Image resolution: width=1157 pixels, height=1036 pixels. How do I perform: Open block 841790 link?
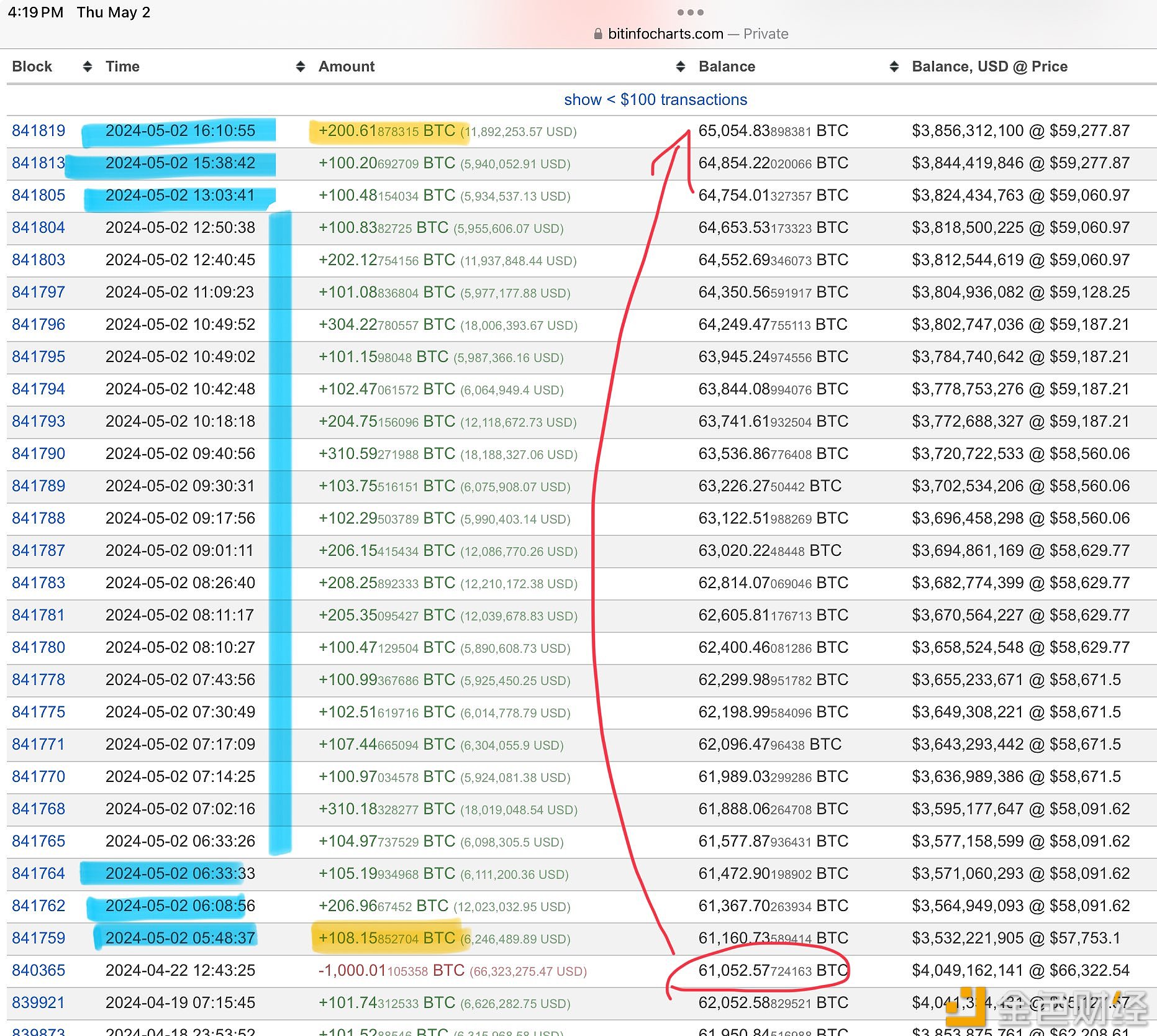click(39, 453)
